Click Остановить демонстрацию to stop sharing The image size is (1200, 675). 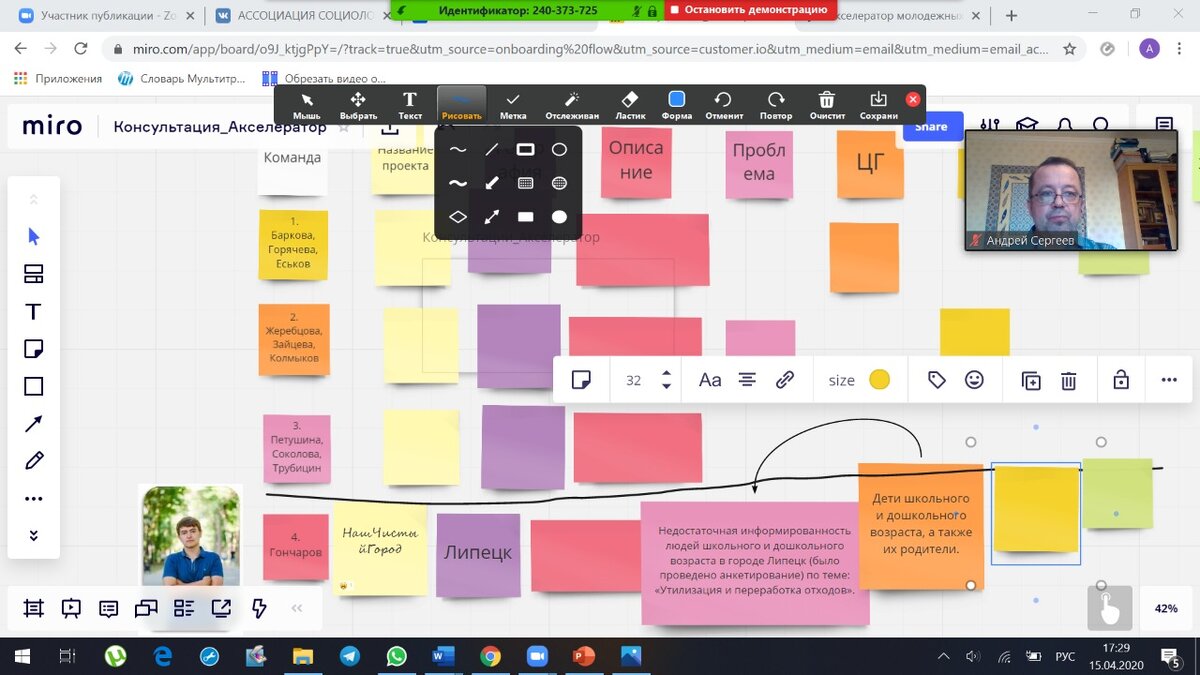tap(750, 9)
